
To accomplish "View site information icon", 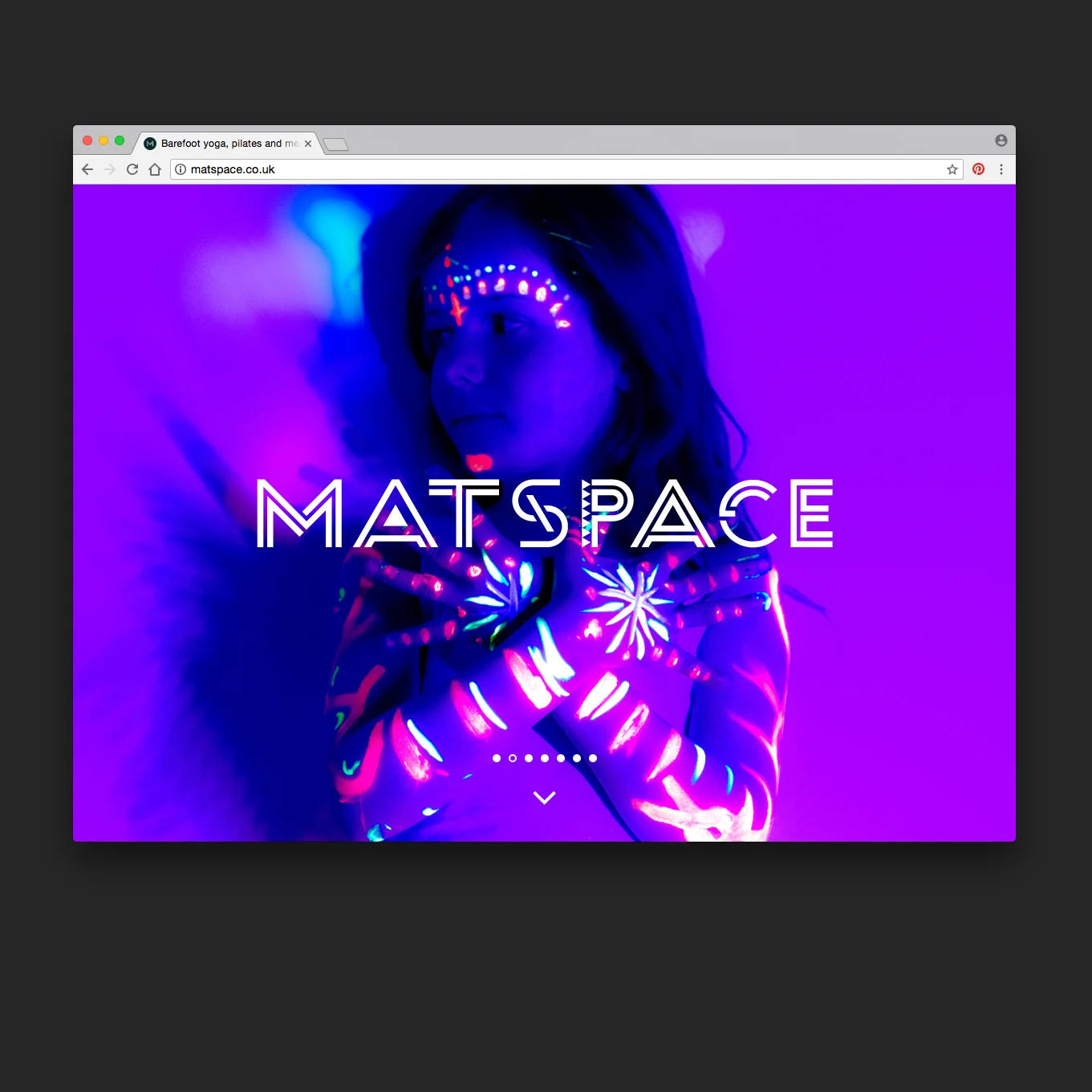I will [x=181, y=169].
